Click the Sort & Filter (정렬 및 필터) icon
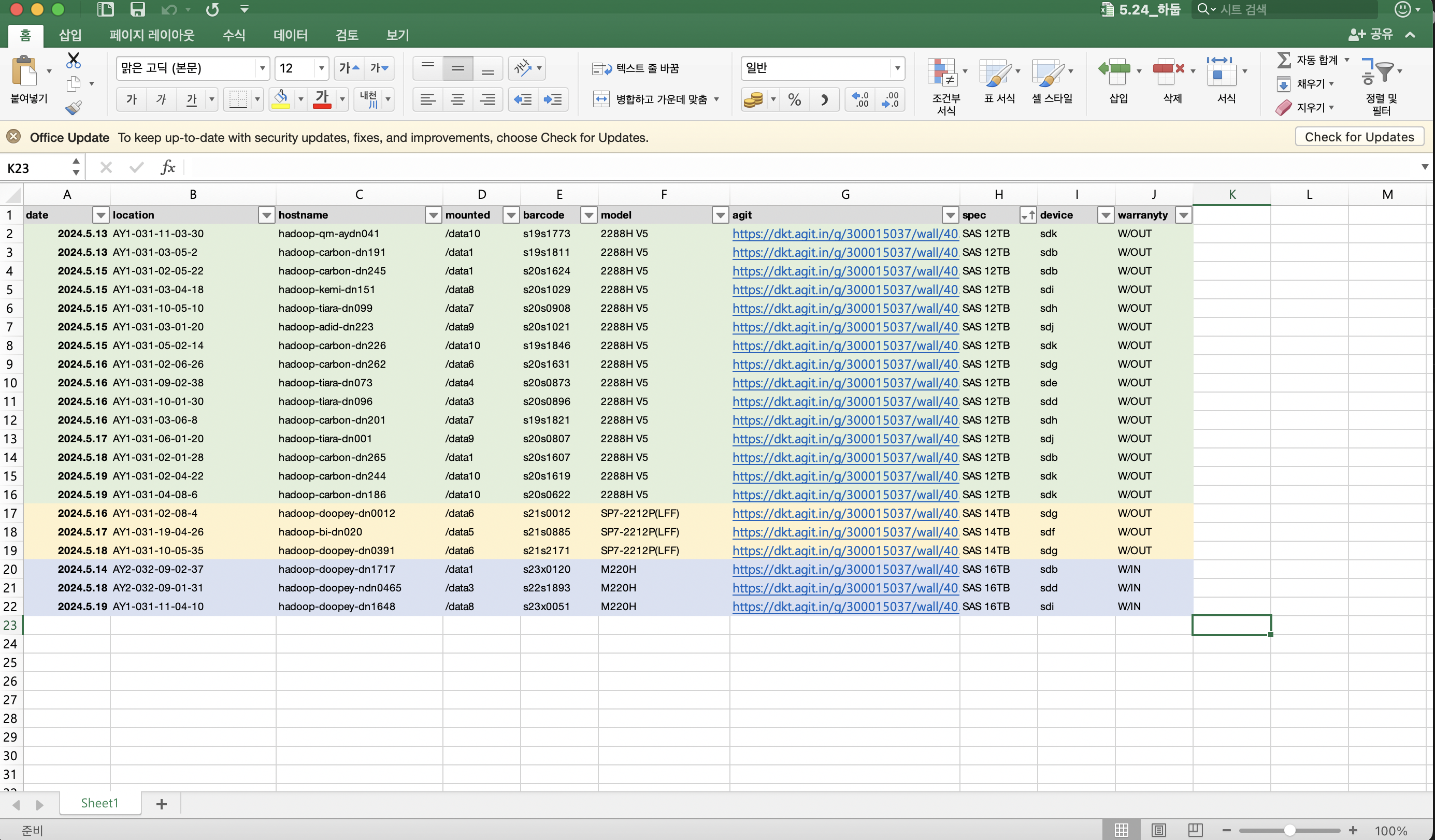 point(1377,71)
